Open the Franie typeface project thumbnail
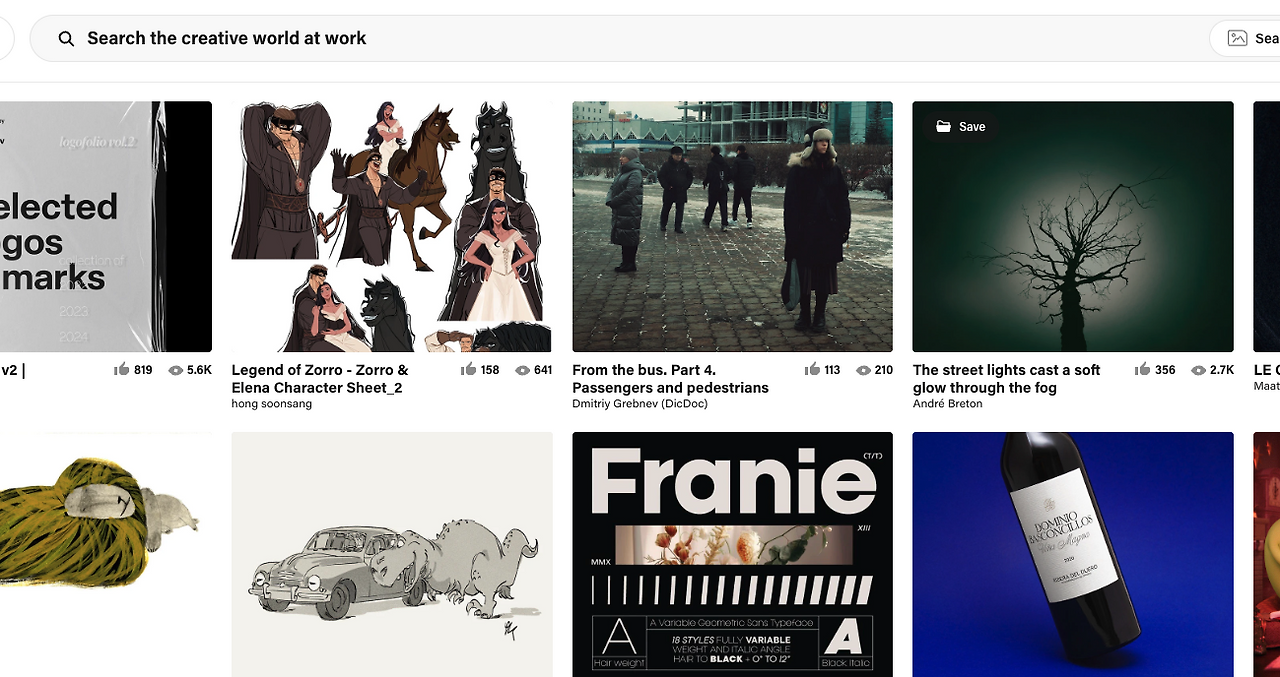This screenshot has width=1280, height=677. (732, 555)
